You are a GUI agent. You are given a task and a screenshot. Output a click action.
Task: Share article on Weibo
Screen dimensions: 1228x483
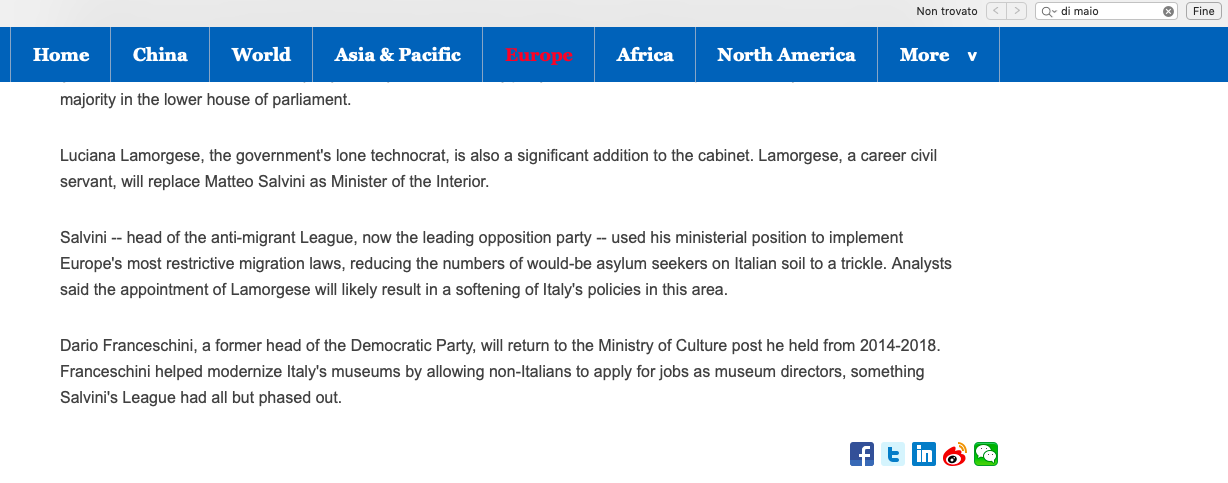(x=955, y=454)
